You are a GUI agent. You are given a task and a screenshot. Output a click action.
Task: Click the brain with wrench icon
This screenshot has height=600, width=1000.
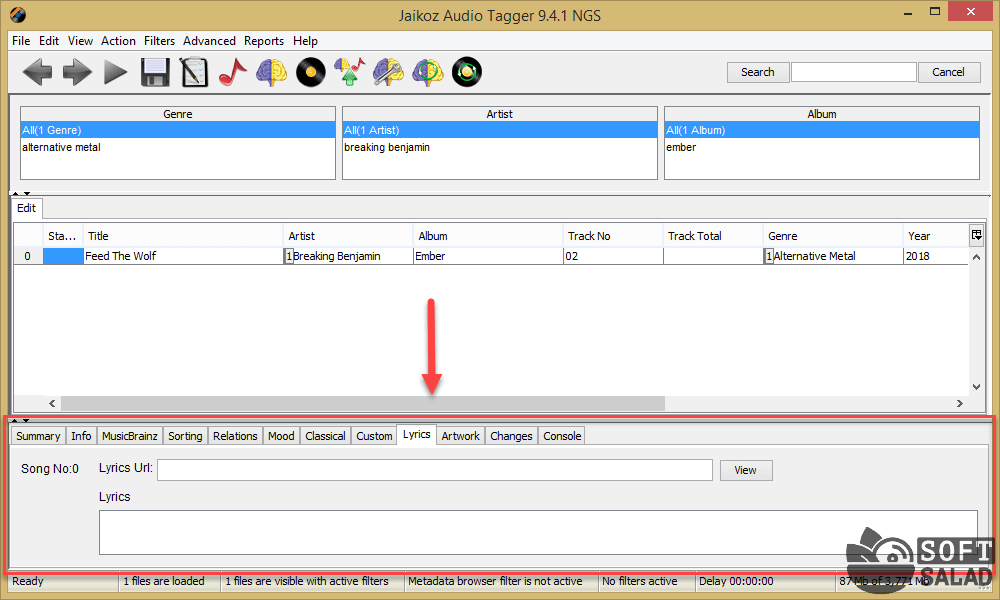tap(389, 72)
